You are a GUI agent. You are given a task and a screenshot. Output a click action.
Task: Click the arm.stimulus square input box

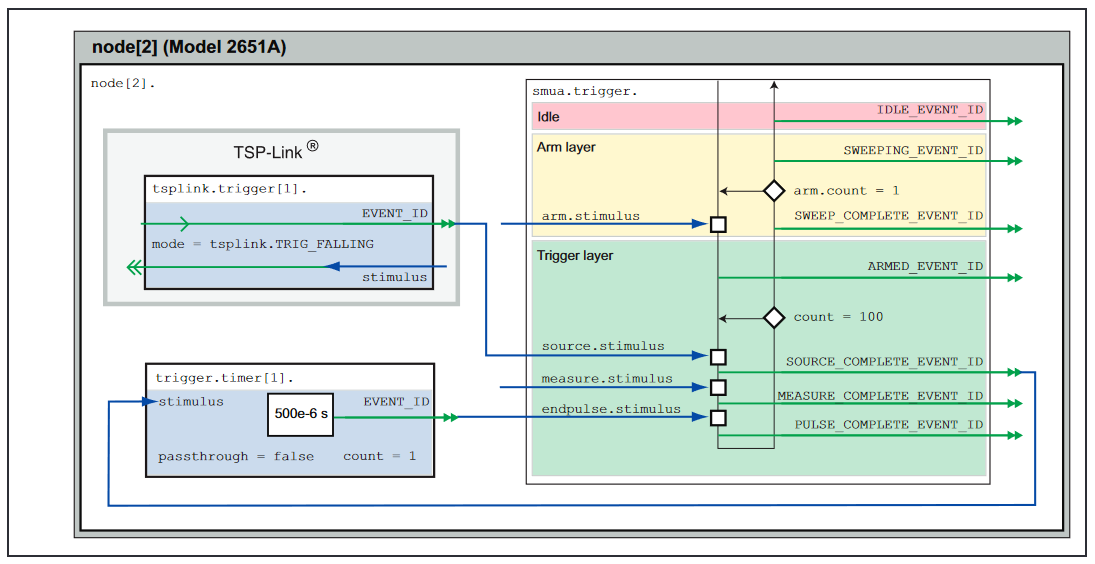tap(718, 224)
